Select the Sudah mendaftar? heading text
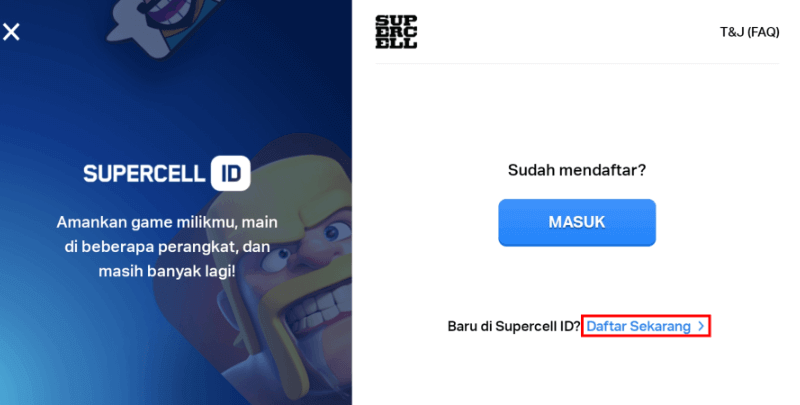Screen dimensions: 800x405 577,170
